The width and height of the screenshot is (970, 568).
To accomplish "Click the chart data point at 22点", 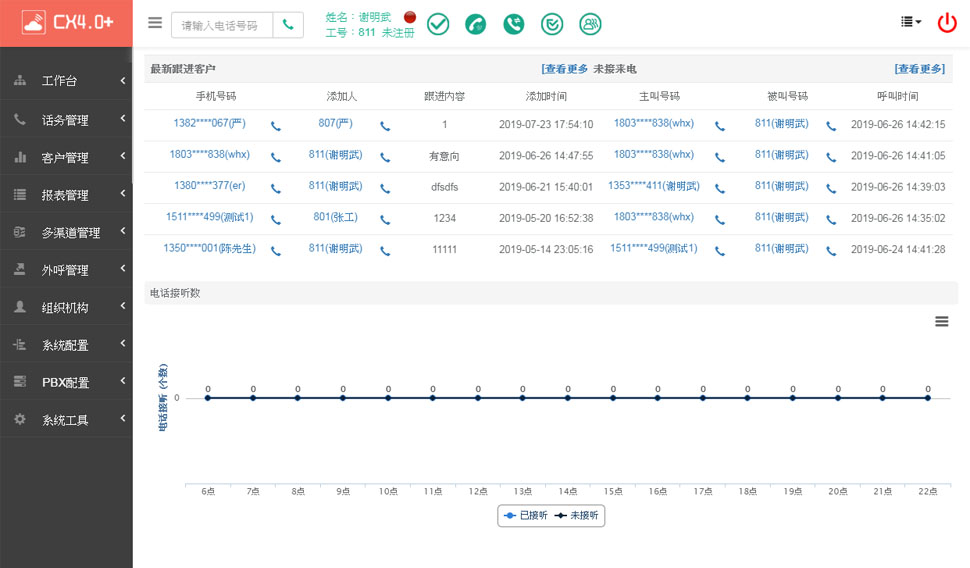I will [x=928, y=398].
